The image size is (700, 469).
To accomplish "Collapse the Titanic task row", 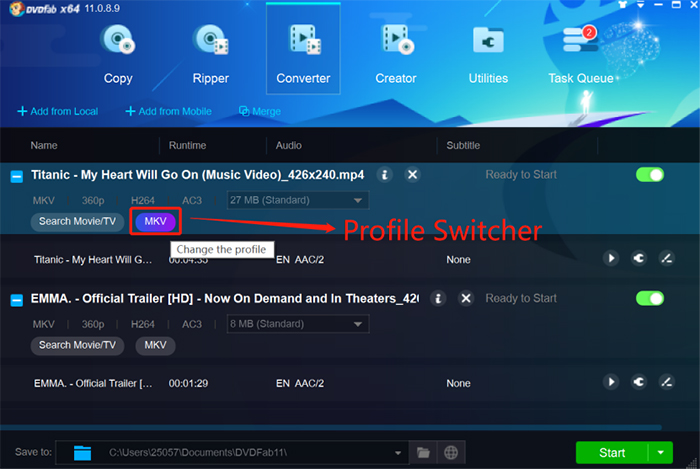I will [x=17, y=177].
